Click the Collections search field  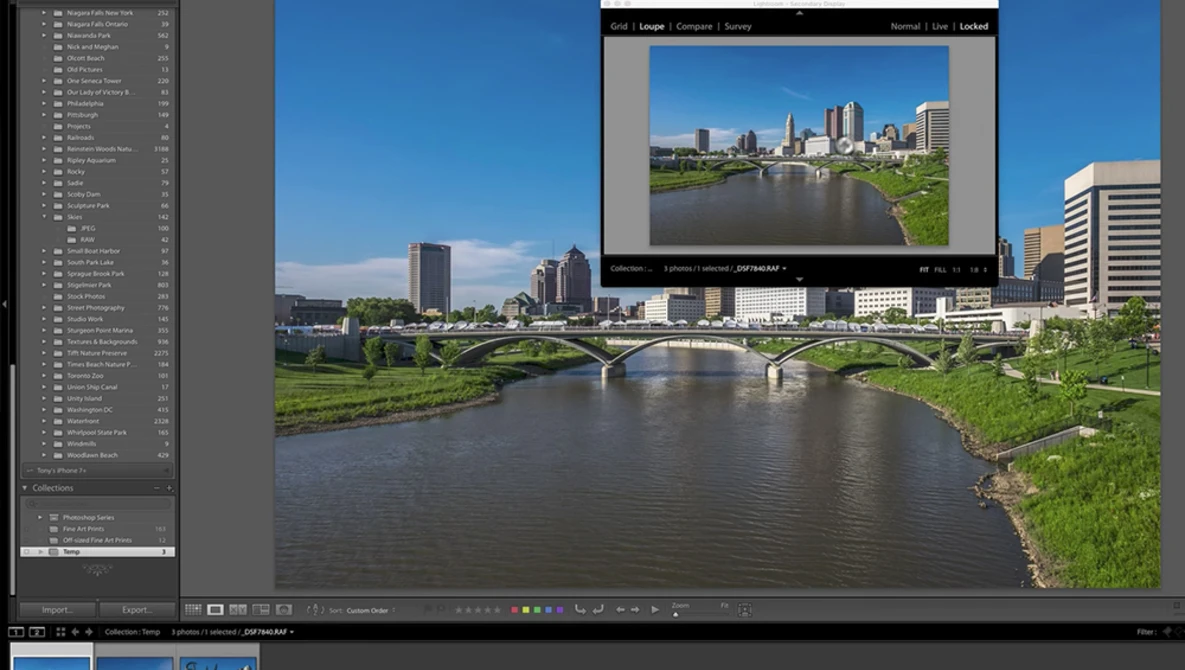pyautogui.click(x=98, y=503)
